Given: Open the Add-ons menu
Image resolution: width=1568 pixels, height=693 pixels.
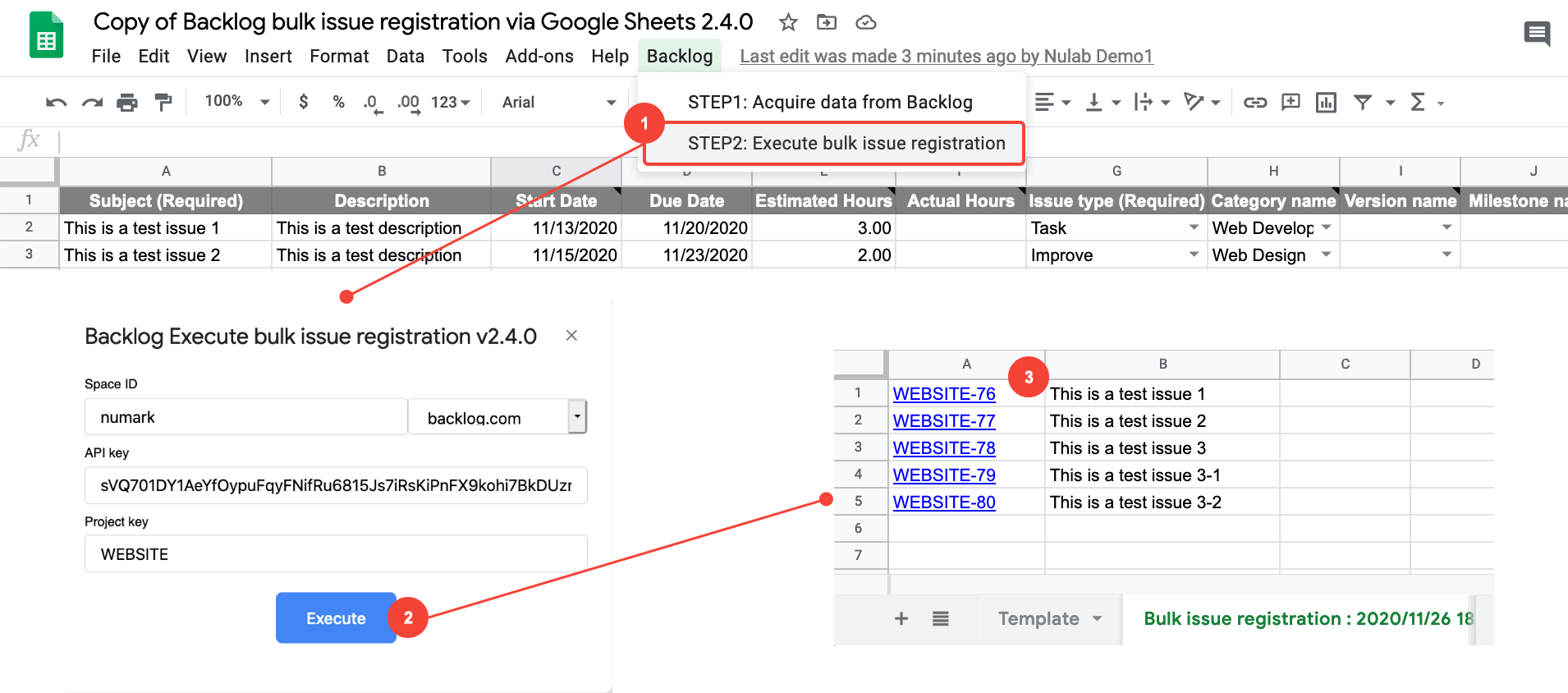Looking at the screenshot, I should click(x=539, y=56).
